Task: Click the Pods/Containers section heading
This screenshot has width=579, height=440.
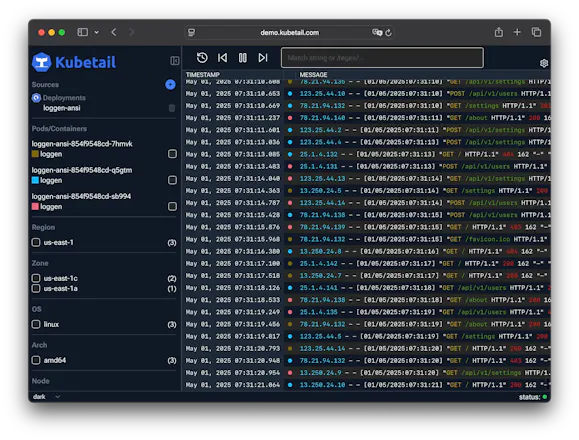Action: pyautogui.click(x=59, y=128)
